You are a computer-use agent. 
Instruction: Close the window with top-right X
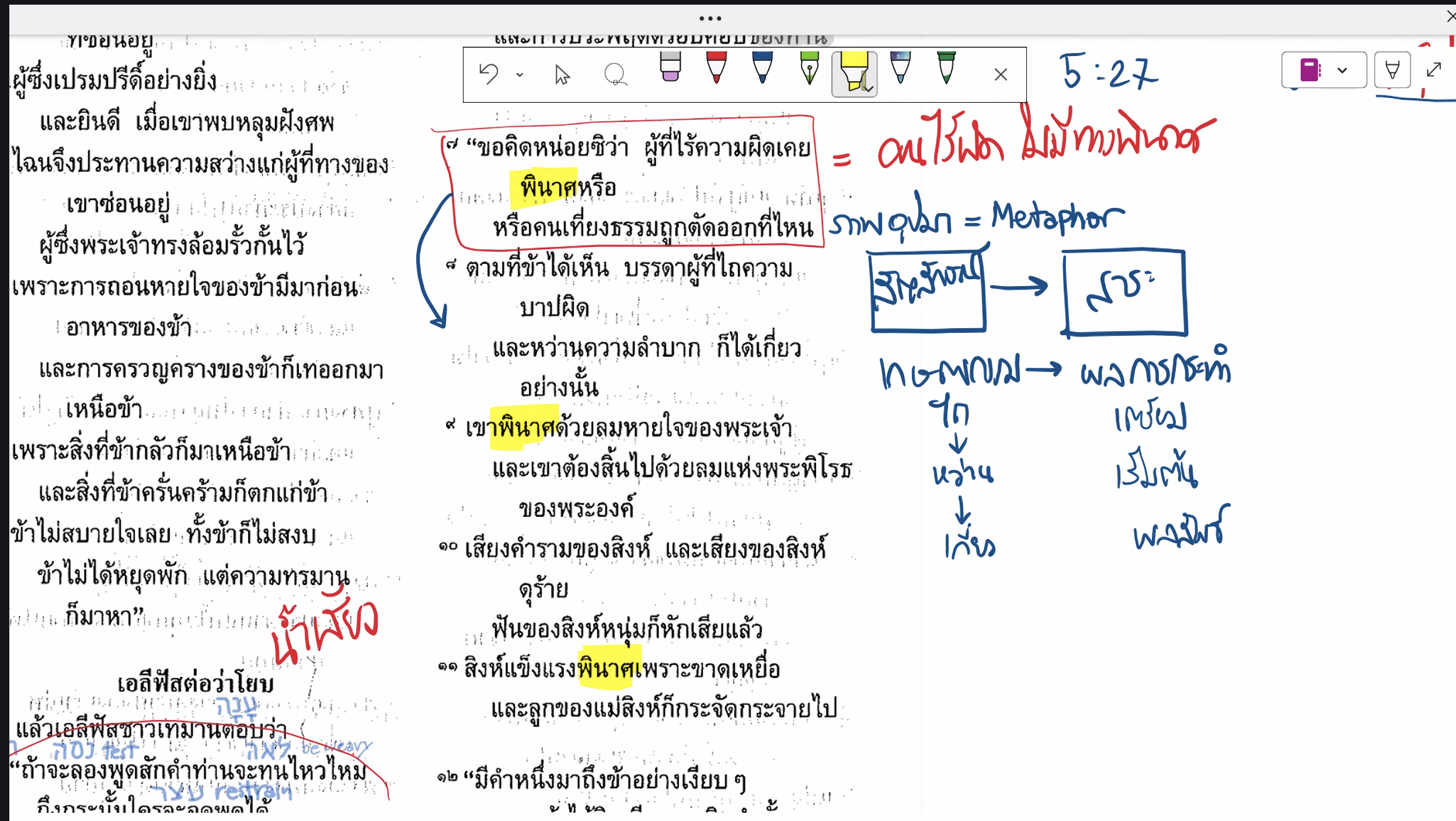(x=1450, y=17)
